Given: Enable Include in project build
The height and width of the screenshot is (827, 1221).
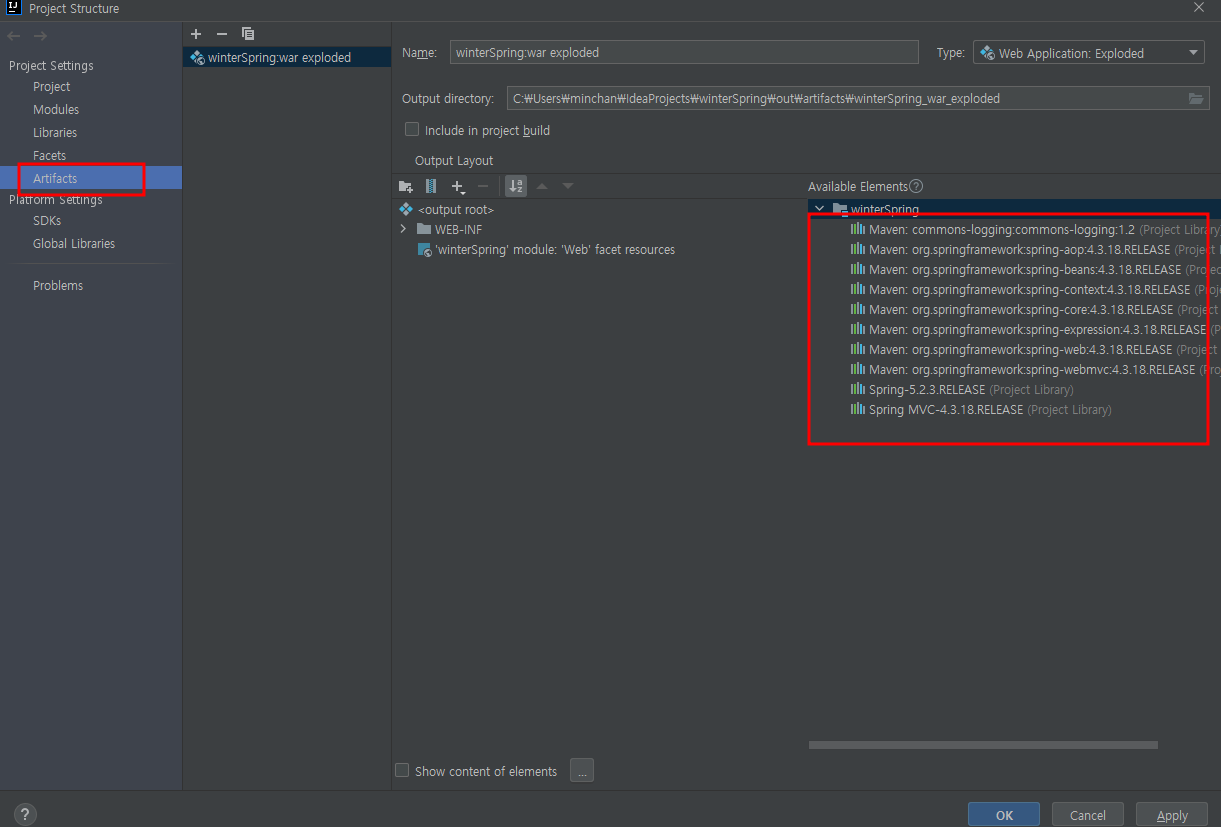Looking at the screenshot, I should (x=412, y=130).
